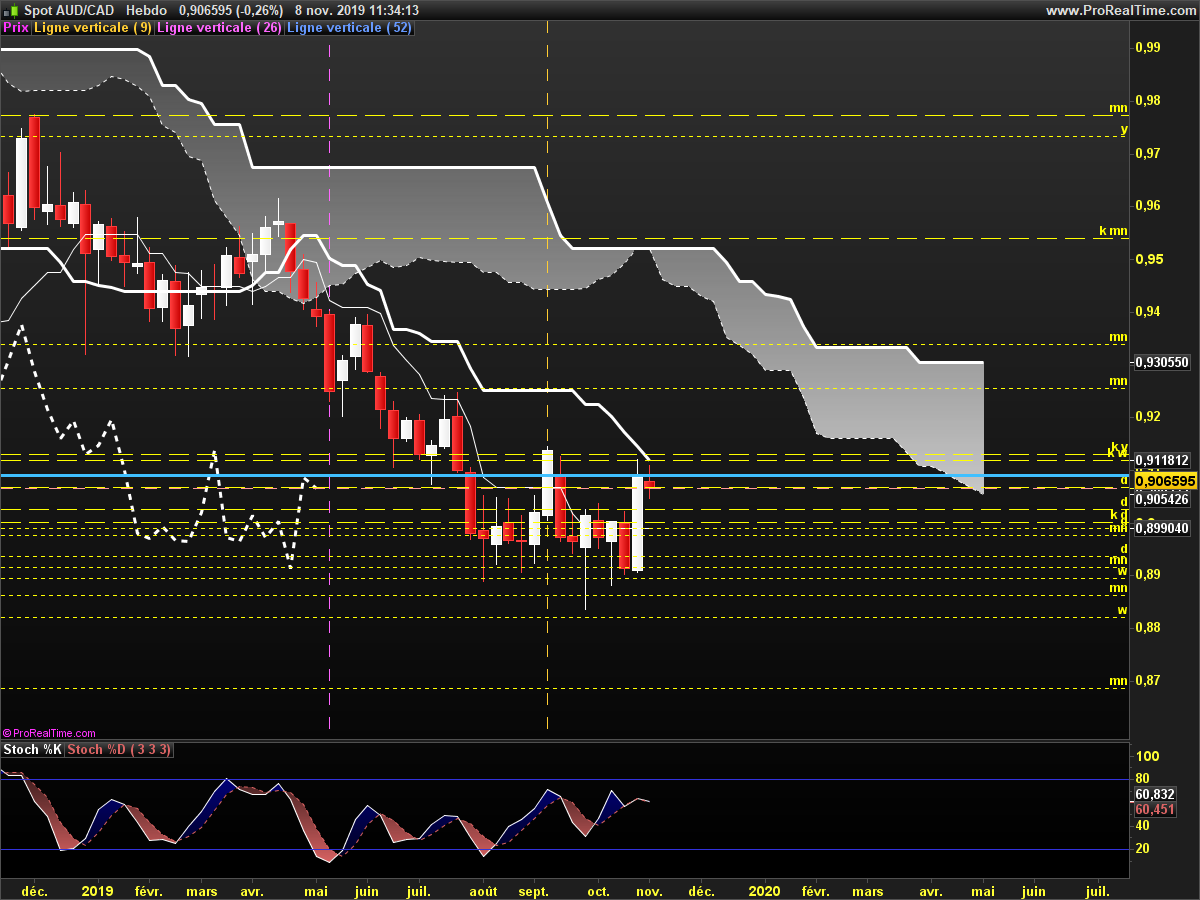Click the 0,92 price axis label

click(1148, 416)
